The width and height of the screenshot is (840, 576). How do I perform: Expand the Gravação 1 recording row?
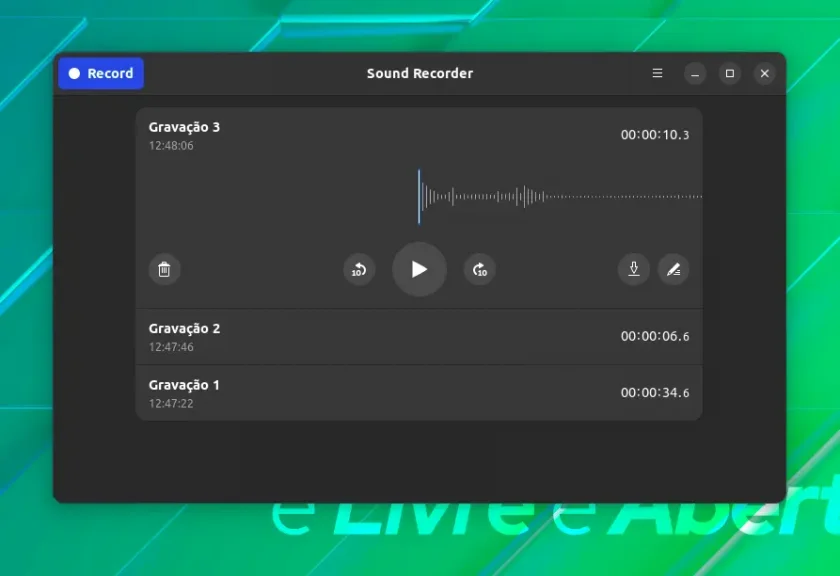pyautogui.click(x=419, y=393)
